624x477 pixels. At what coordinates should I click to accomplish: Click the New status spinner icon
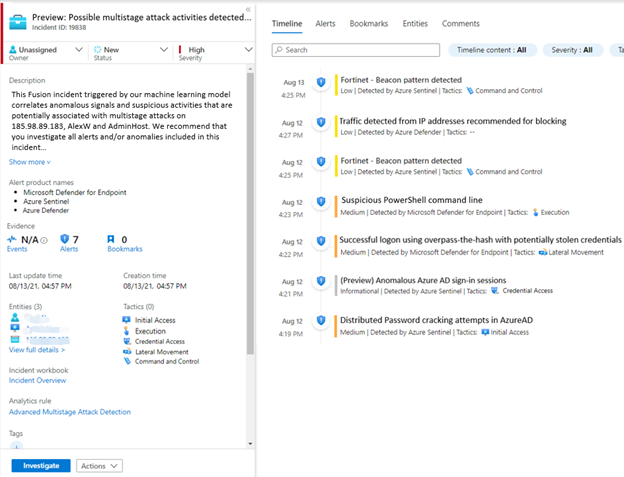click(x=98, y=50)
